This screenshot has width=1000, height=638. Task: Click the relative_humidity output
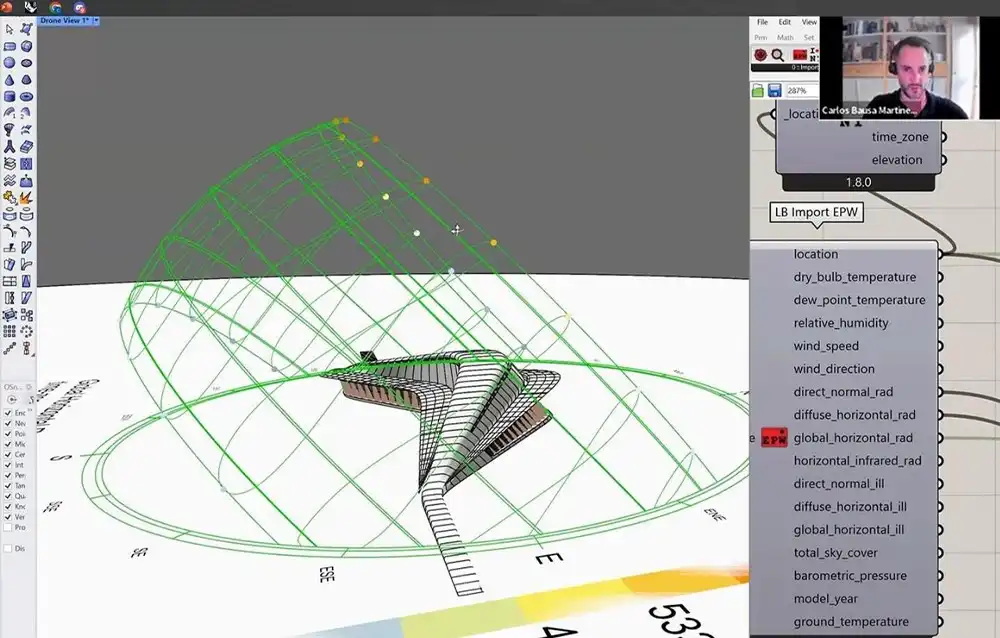(841, 323)
